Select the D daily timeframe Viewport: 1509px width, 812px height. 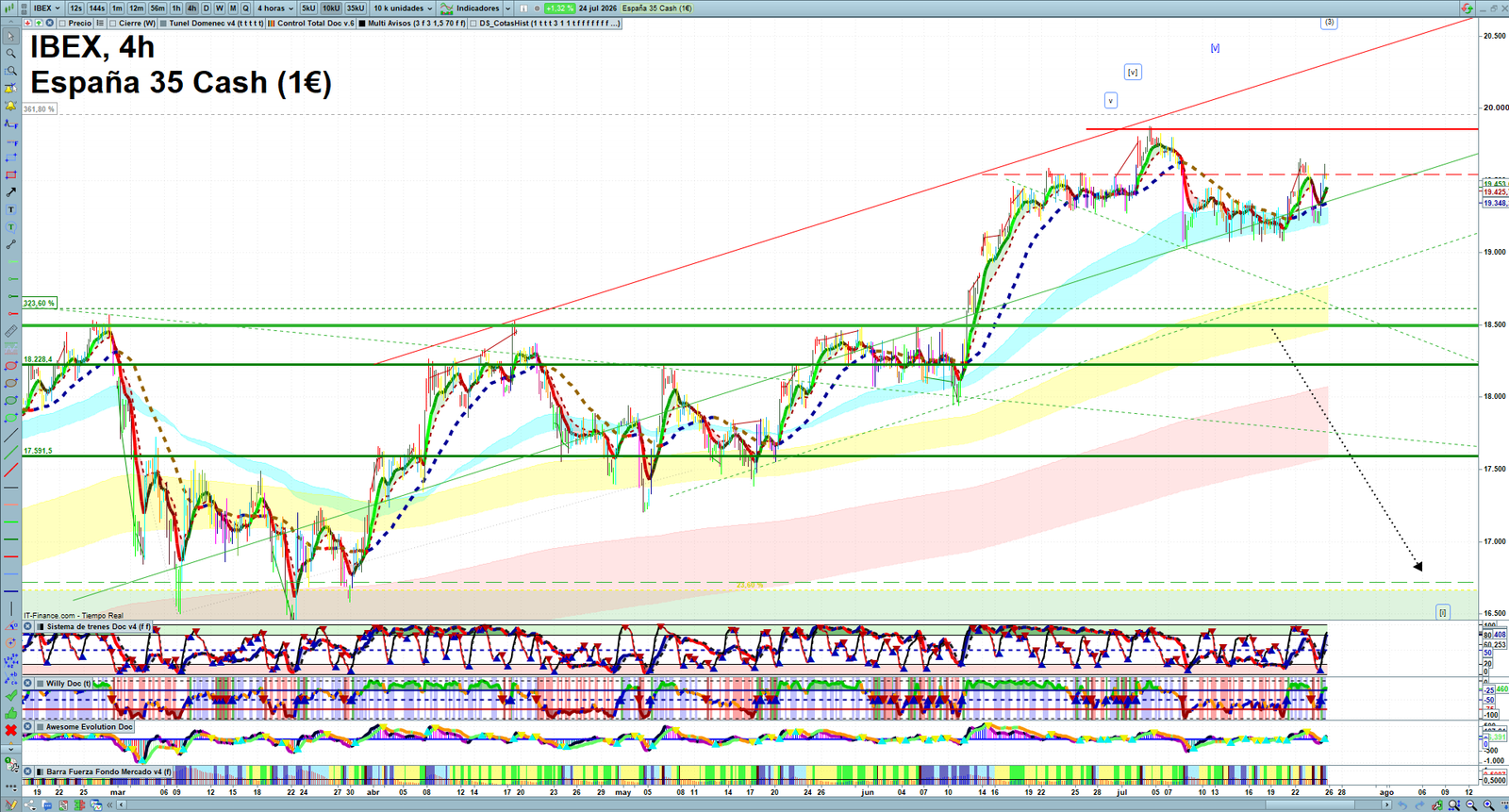tap(206, 8)
